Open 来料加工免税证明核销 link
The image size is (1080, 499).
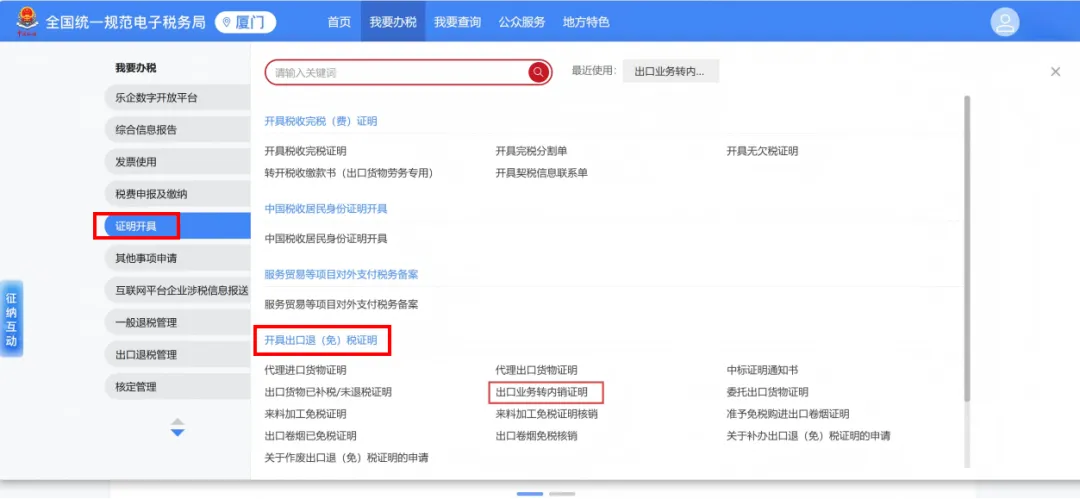[x=546, y=414]
